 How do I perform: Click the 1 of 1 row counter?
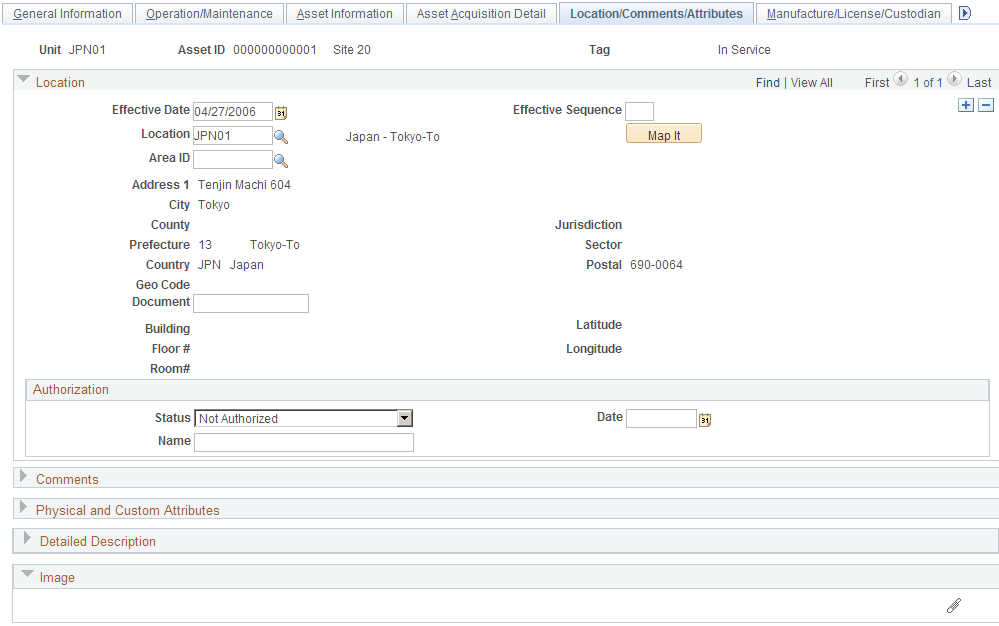928,83
